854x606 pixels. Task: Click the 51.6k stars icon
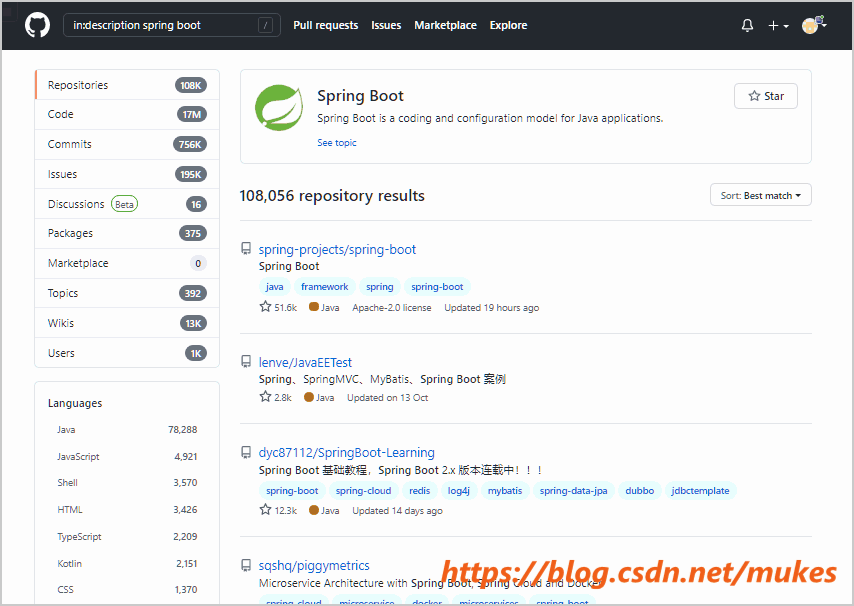pos(265,307)
